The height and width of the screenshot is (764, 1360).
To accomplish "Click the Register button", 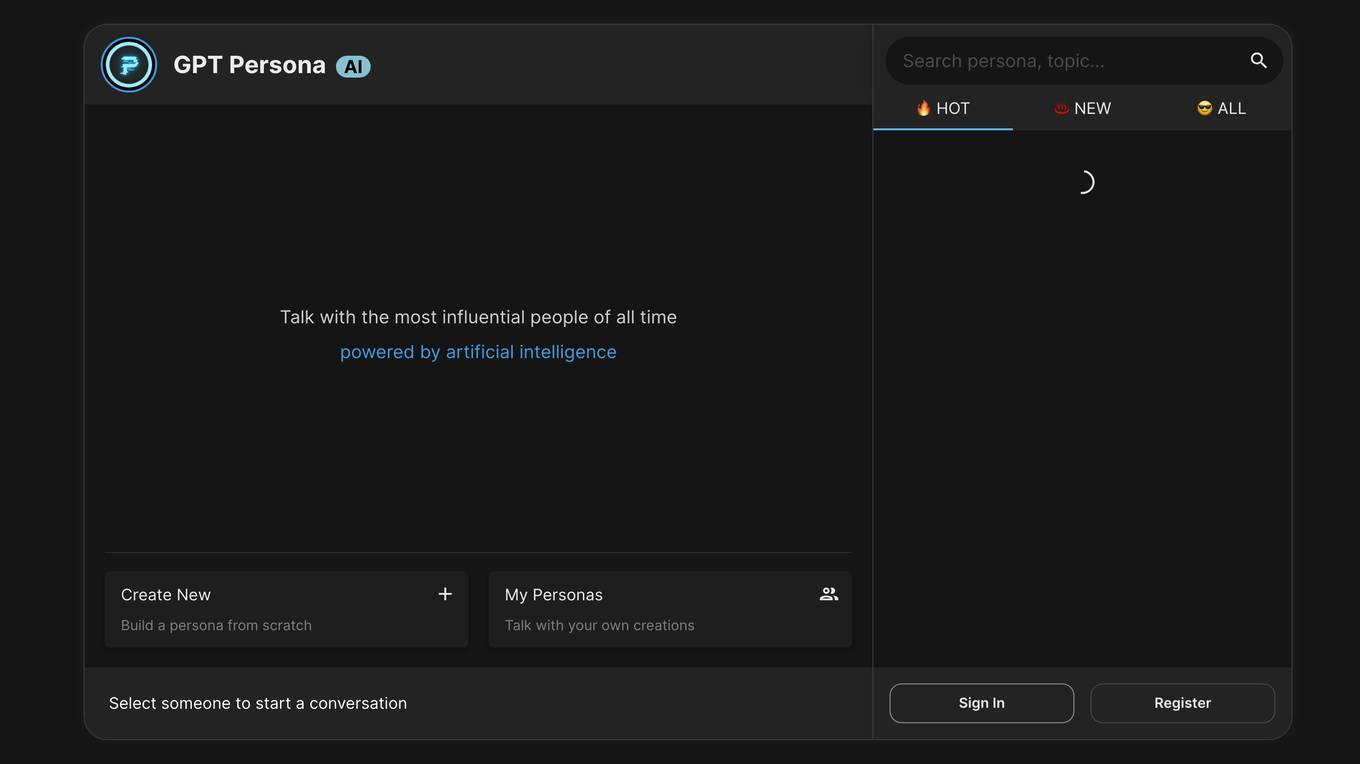I will click(x=1183, y=703).
